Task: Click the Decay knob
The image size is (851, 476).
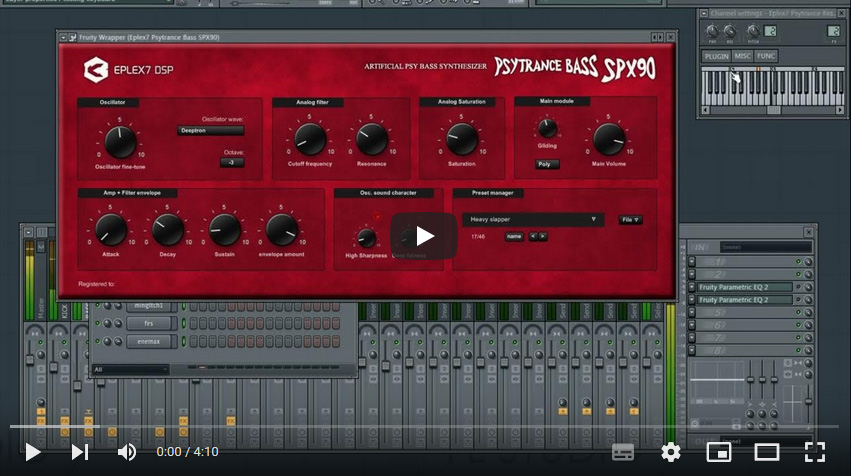Action: pos(168,230)
